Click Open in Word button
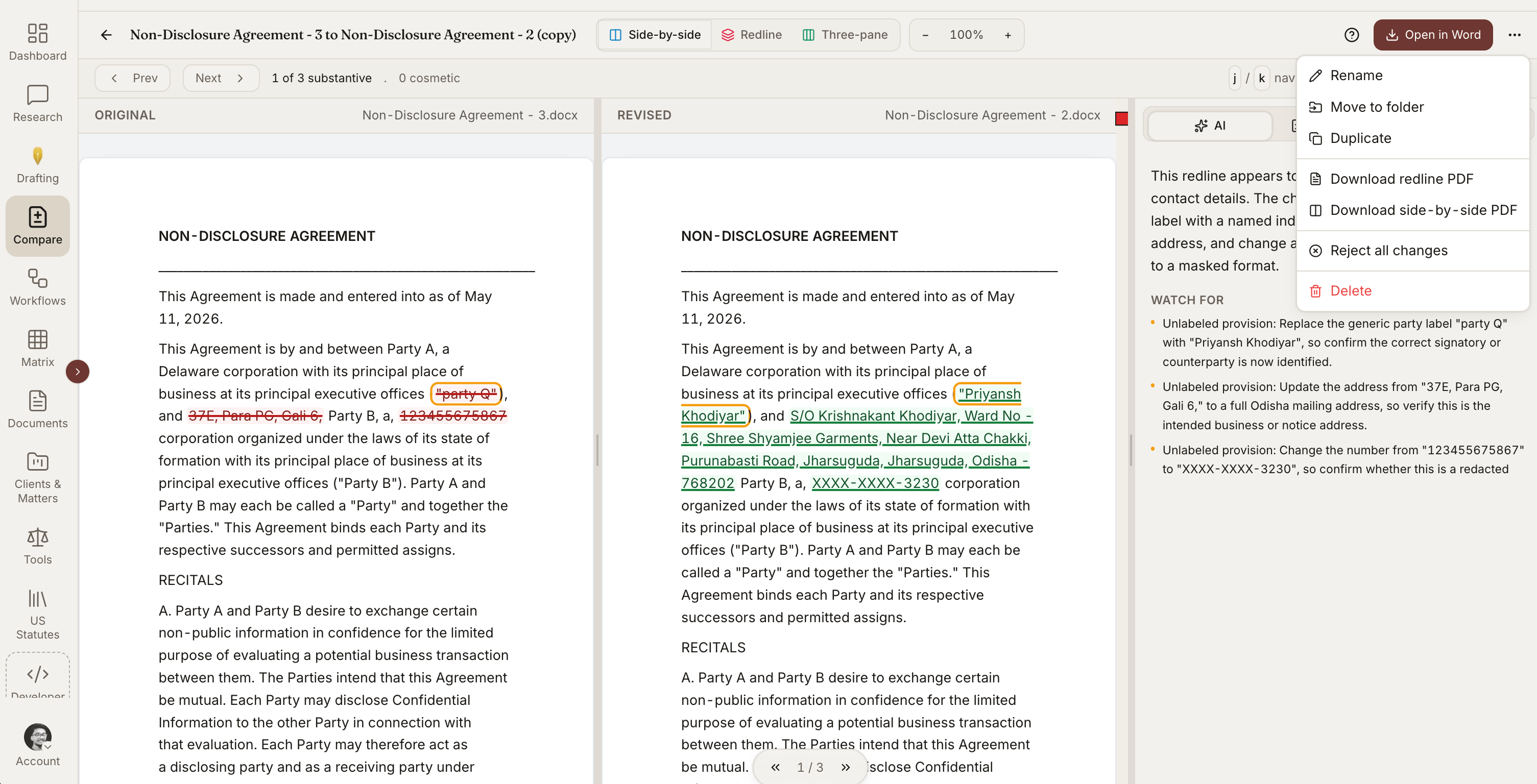The width and height of the screenshot is (1537, 784). [1433, 35]
